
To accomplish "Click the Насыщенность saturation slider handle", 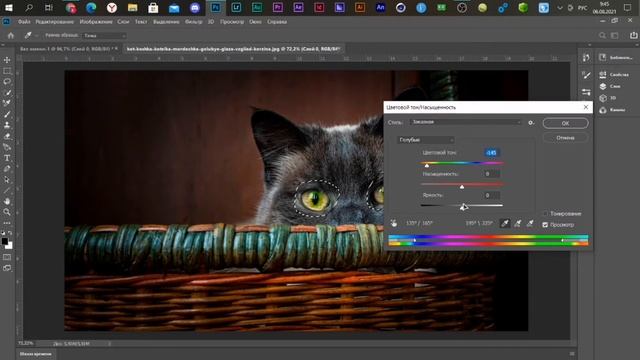I will (x=462, y=187).
